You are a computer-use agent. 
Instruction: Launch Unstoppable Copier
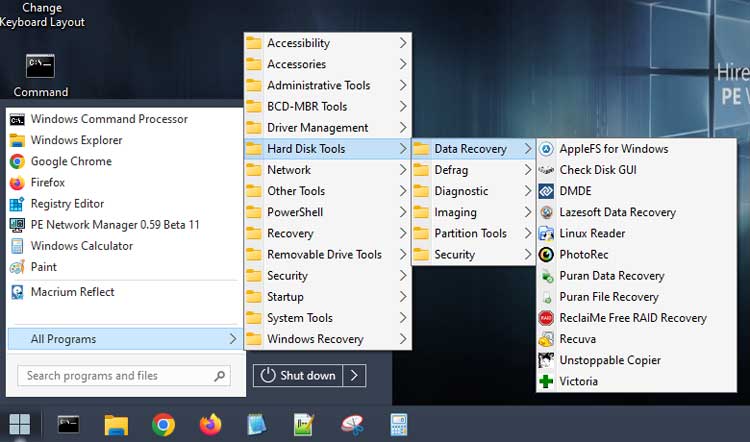click(636, 360)
